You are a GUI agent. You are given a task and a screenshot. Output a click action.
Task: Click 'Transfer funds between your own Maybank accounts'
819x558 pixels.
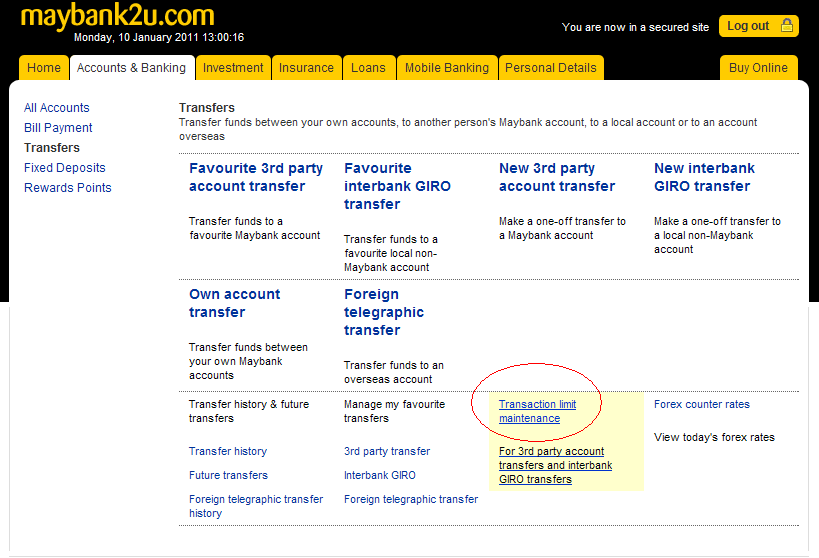click(248, 361)
